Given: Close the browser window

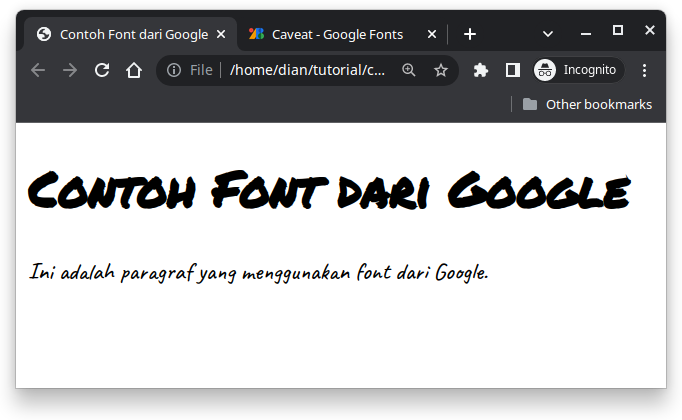Looking at the screenshot, I should (x=650, y=30).
